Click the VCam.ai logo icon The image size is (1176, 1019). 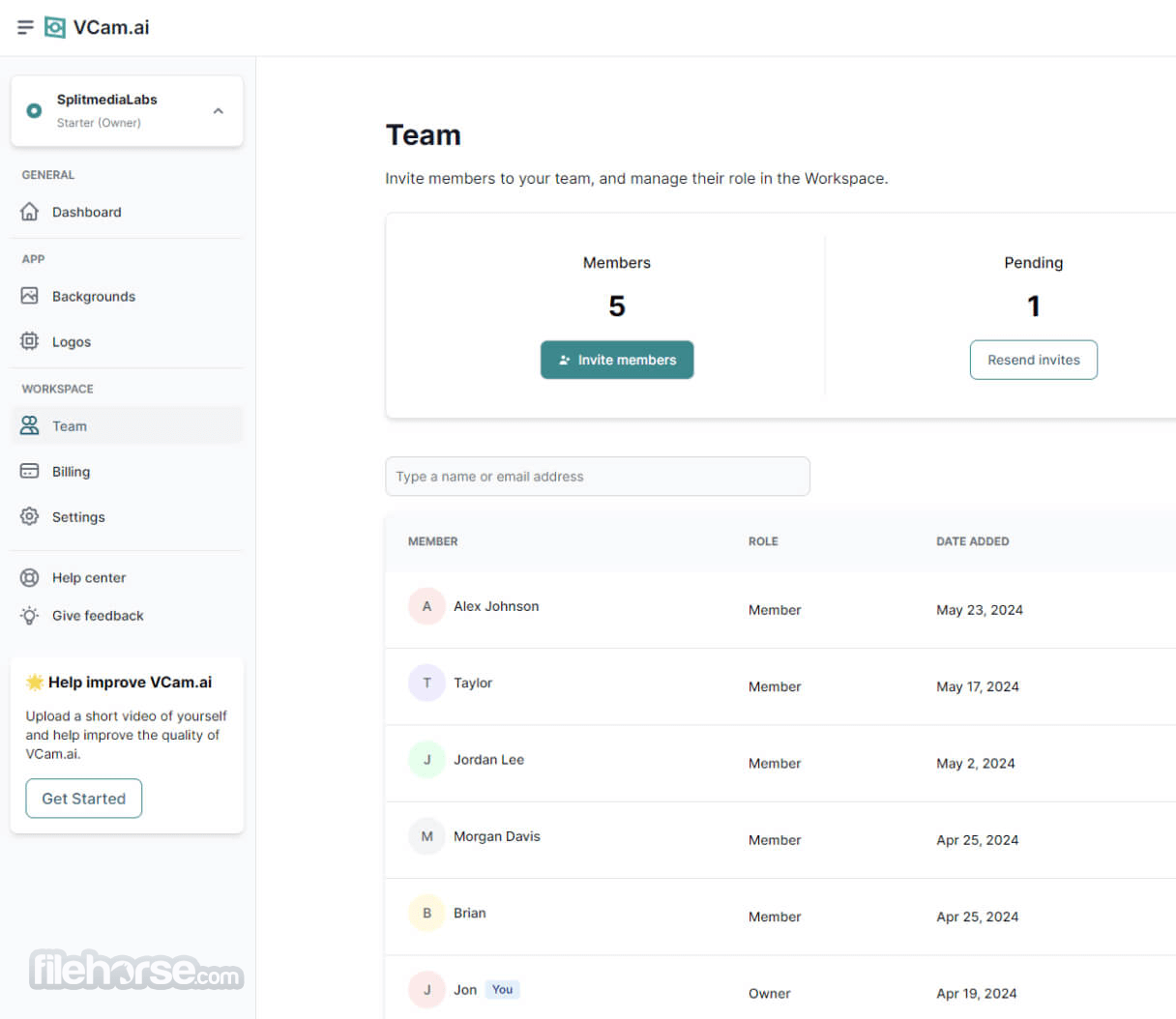[x=55, y=27]
